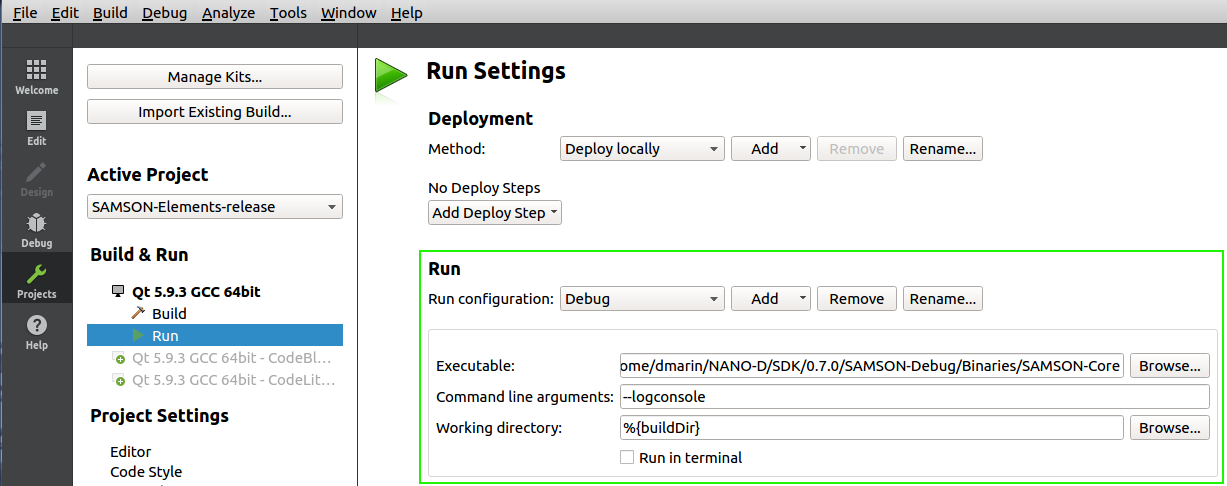
Task: Click Import Existing Build button
Action: 215,112
